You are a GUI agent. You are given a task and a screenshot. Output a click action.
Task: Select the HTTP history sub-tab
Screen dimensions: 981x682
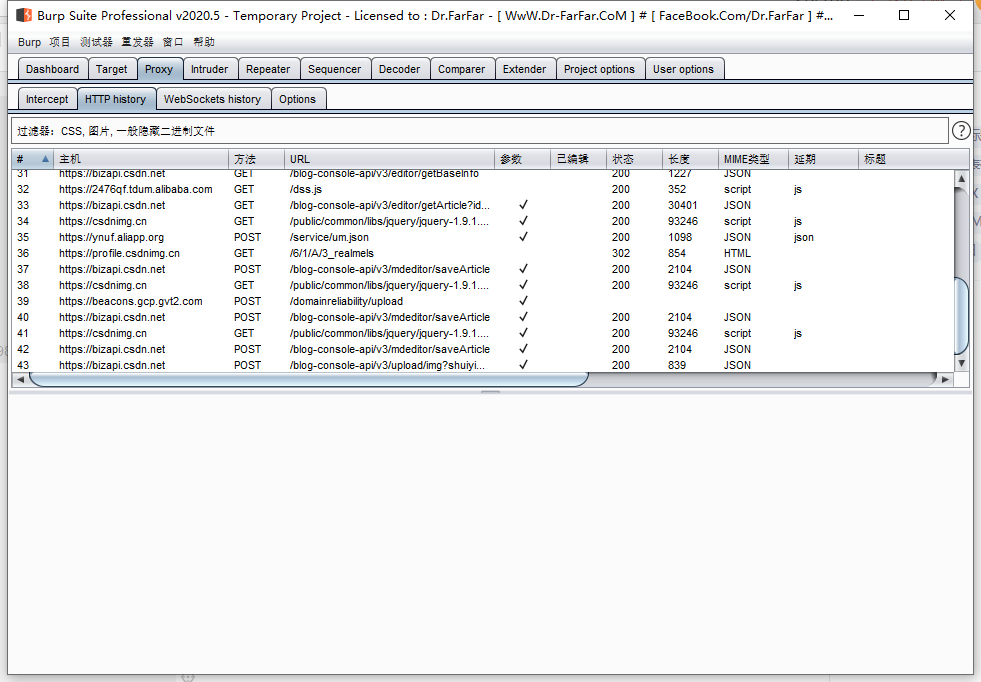(x=116, y=99)
